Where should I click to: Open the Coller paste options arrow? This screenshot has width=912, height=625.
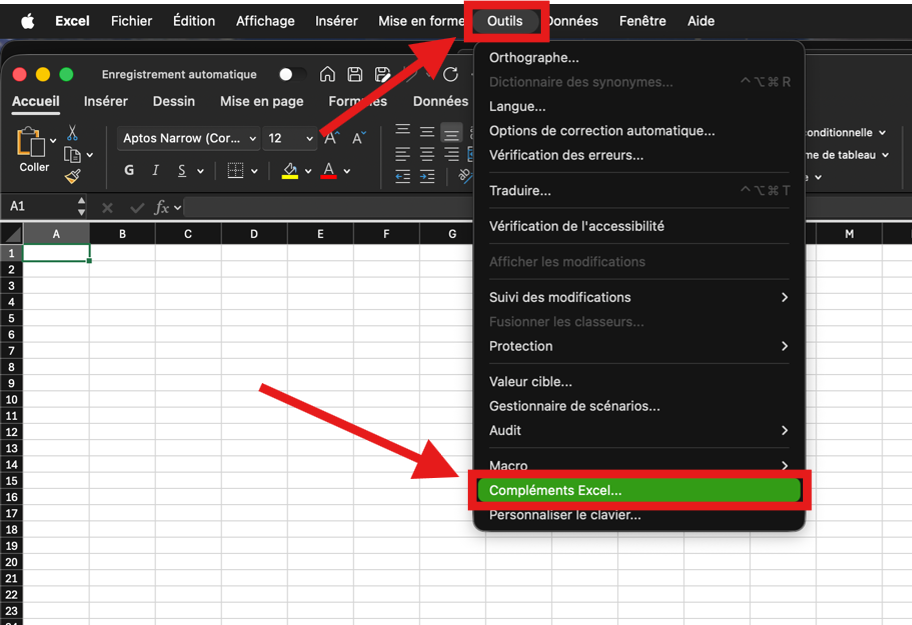[53, 141]
